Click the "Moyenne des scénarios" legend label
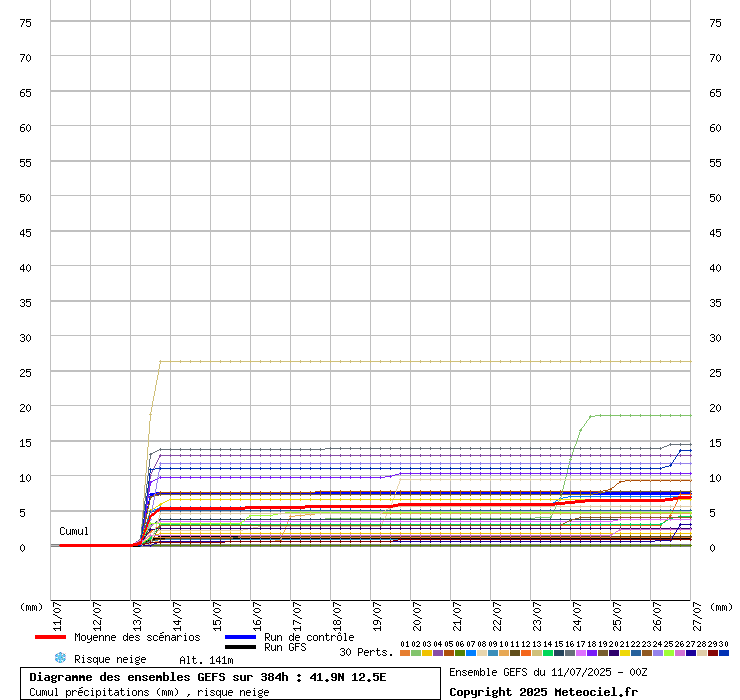This screenshot has width=740, height=700. coord(137,637)
